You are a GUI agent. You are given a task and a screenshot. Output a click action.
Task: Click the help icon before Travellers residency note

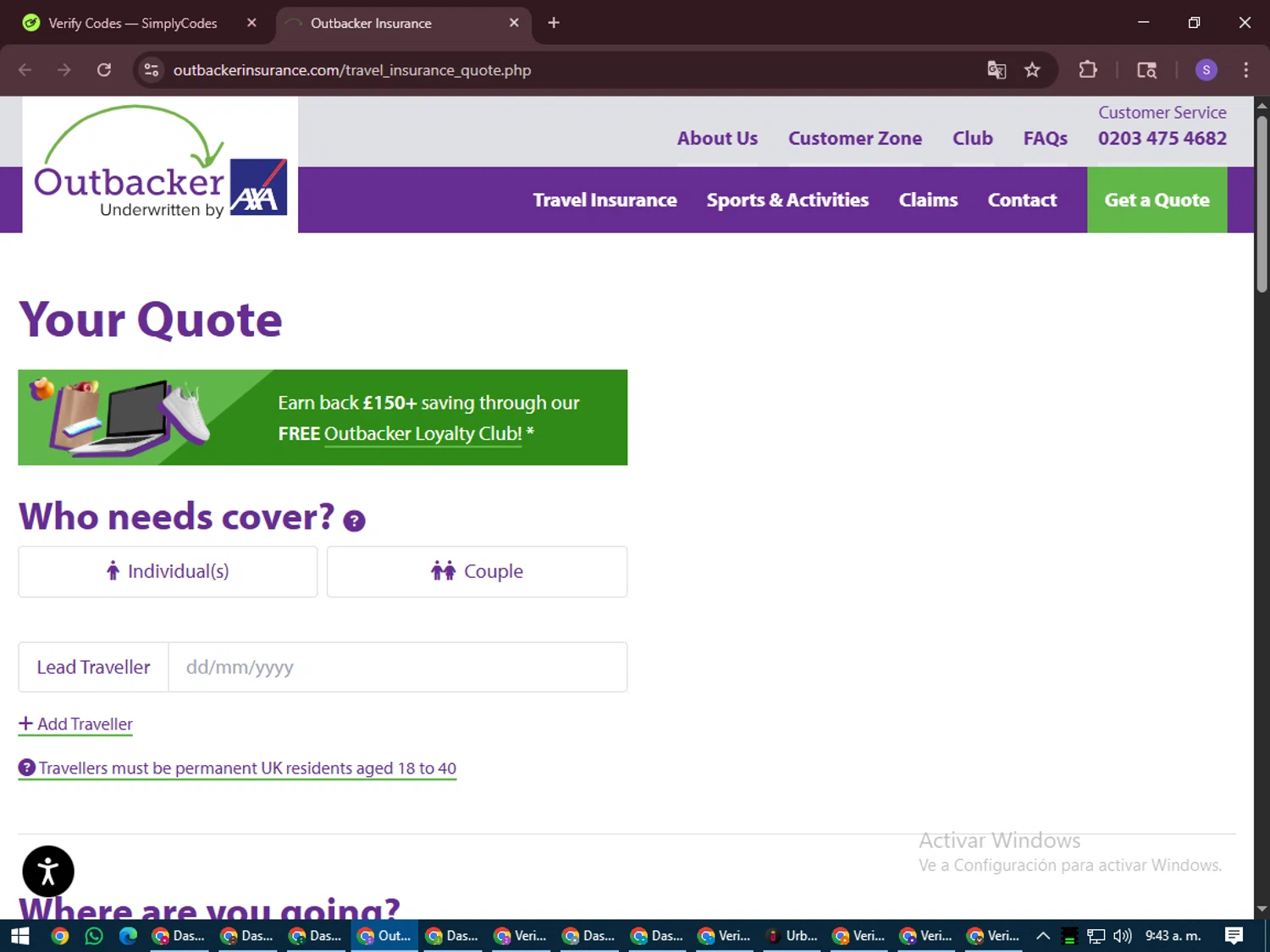27,768
